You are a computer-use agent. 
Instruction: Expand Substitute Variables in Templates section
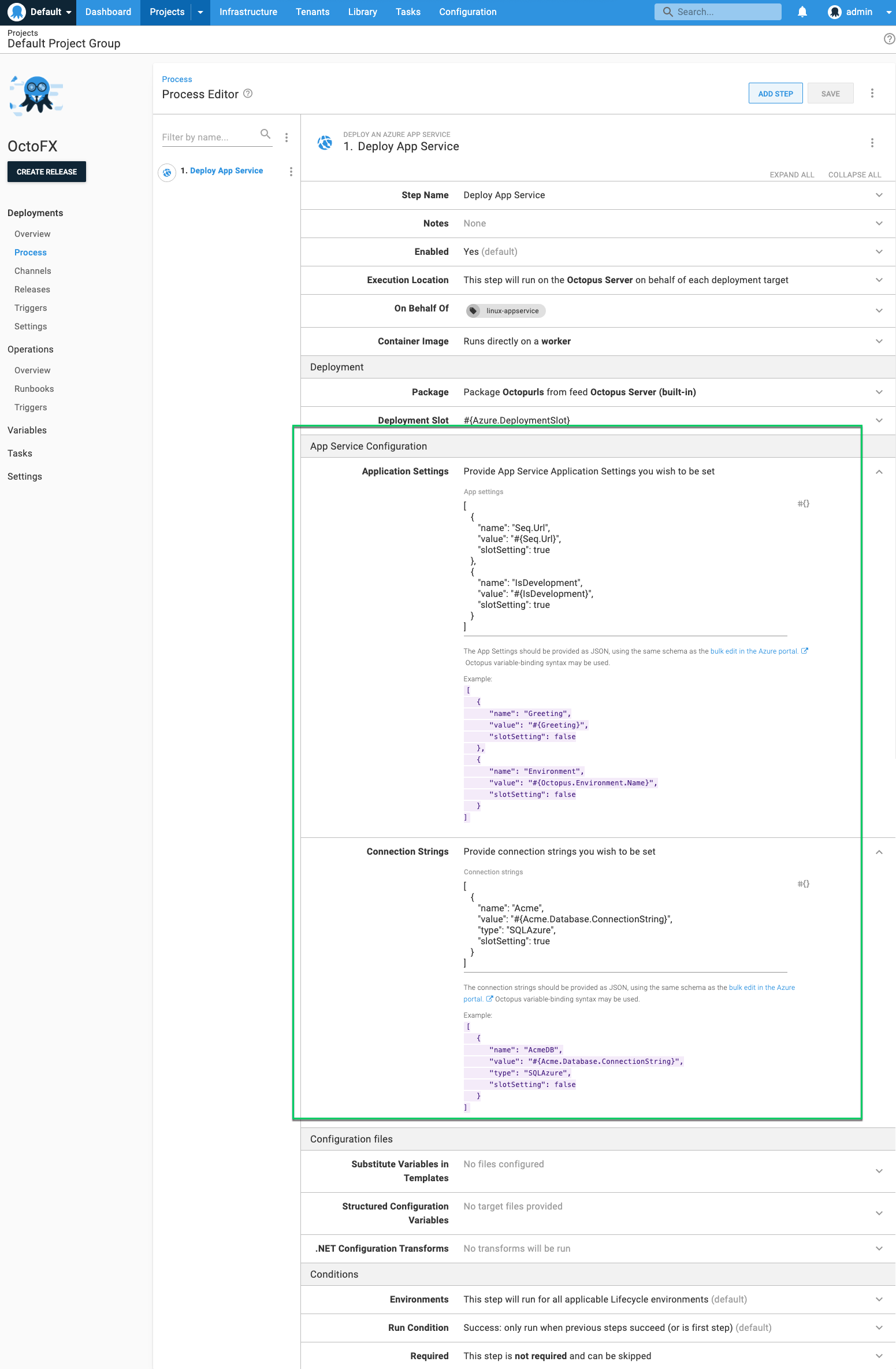pyautogui.click(x=879, y=1171)
